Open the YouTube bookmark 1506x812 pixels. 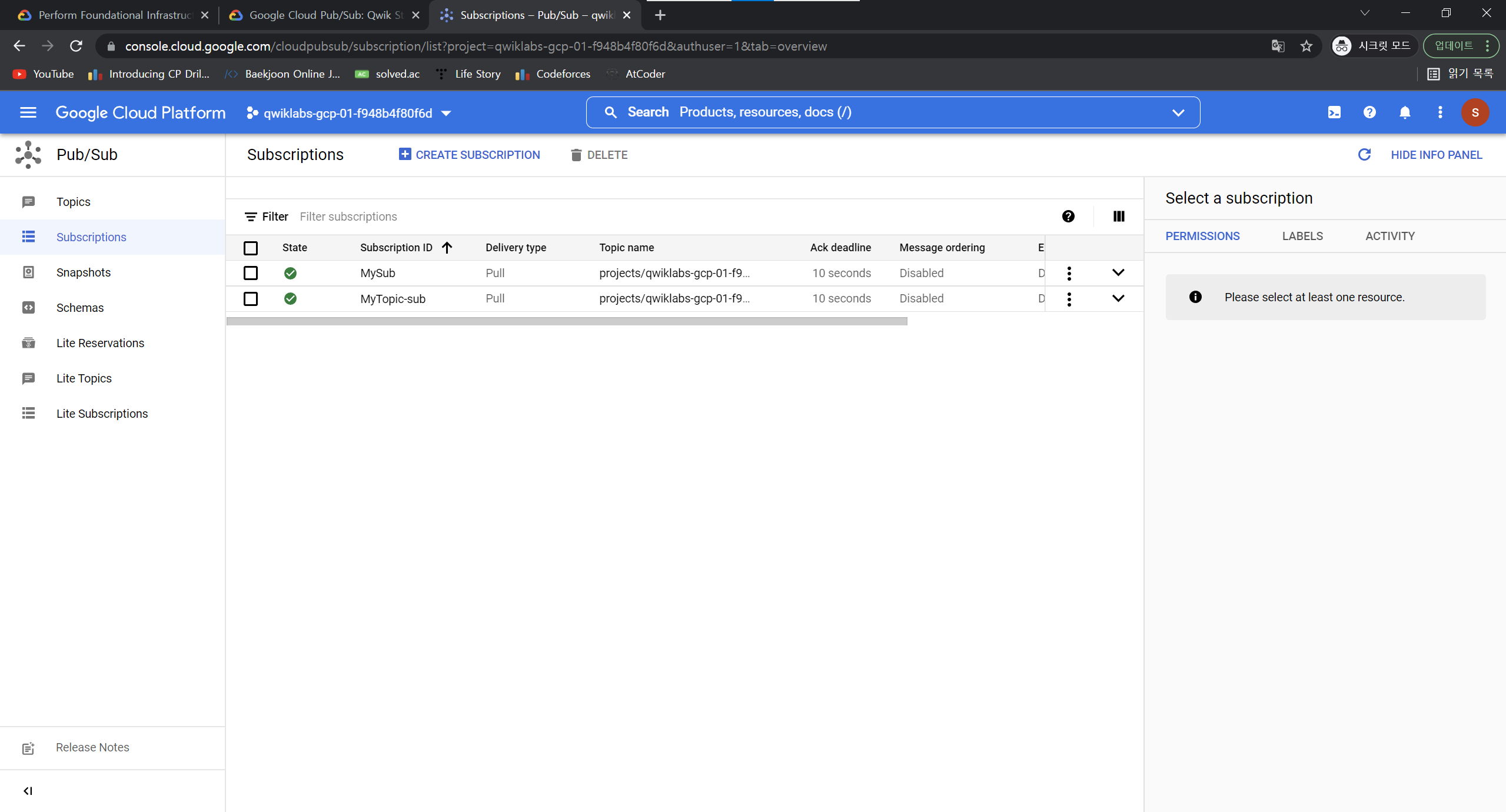coord(44,74)
